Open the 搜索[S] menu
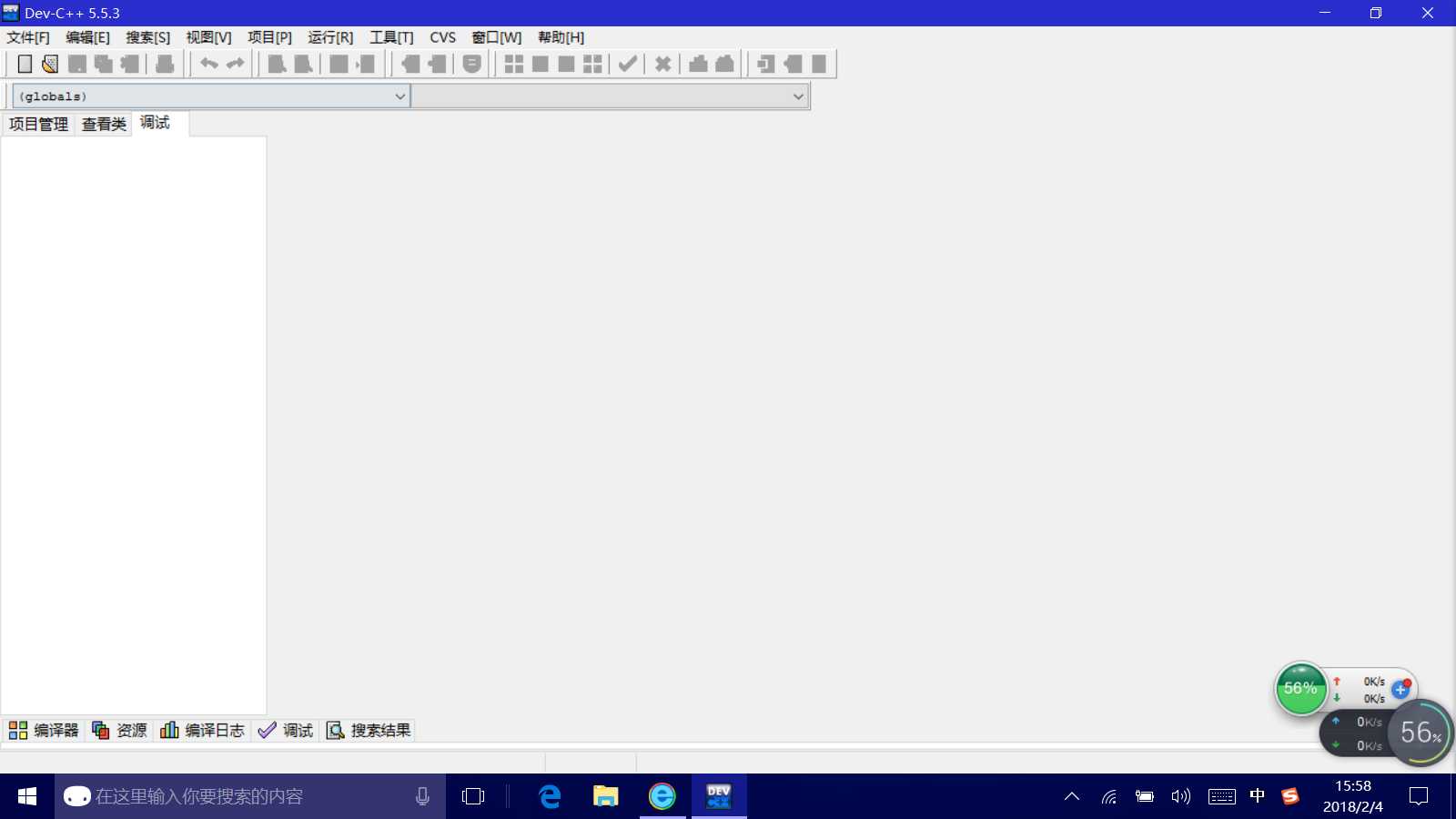This screenshot has height=819, width=1456. pyautogui.click(x=148, y=37)
